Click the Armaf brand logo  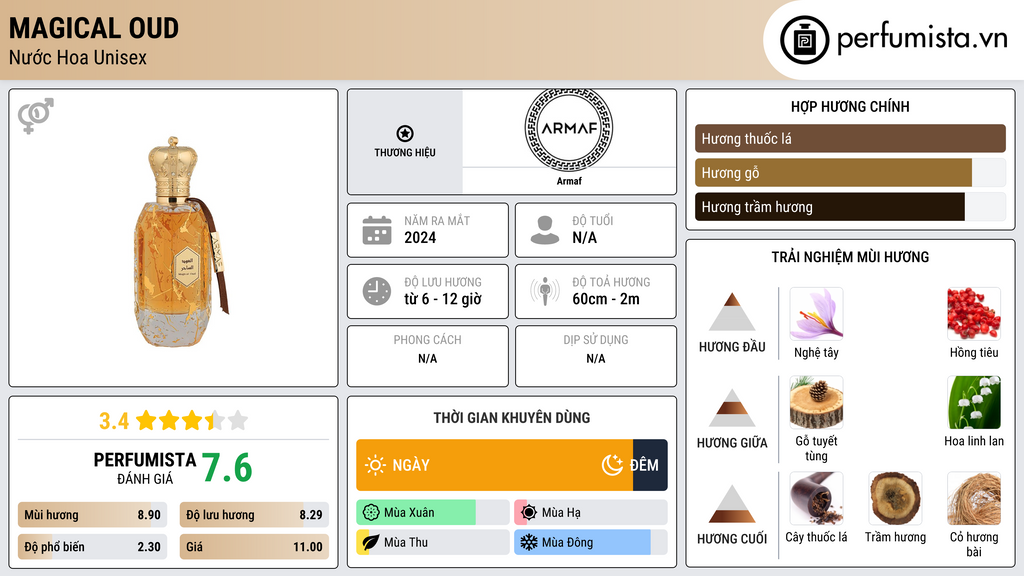568,129
